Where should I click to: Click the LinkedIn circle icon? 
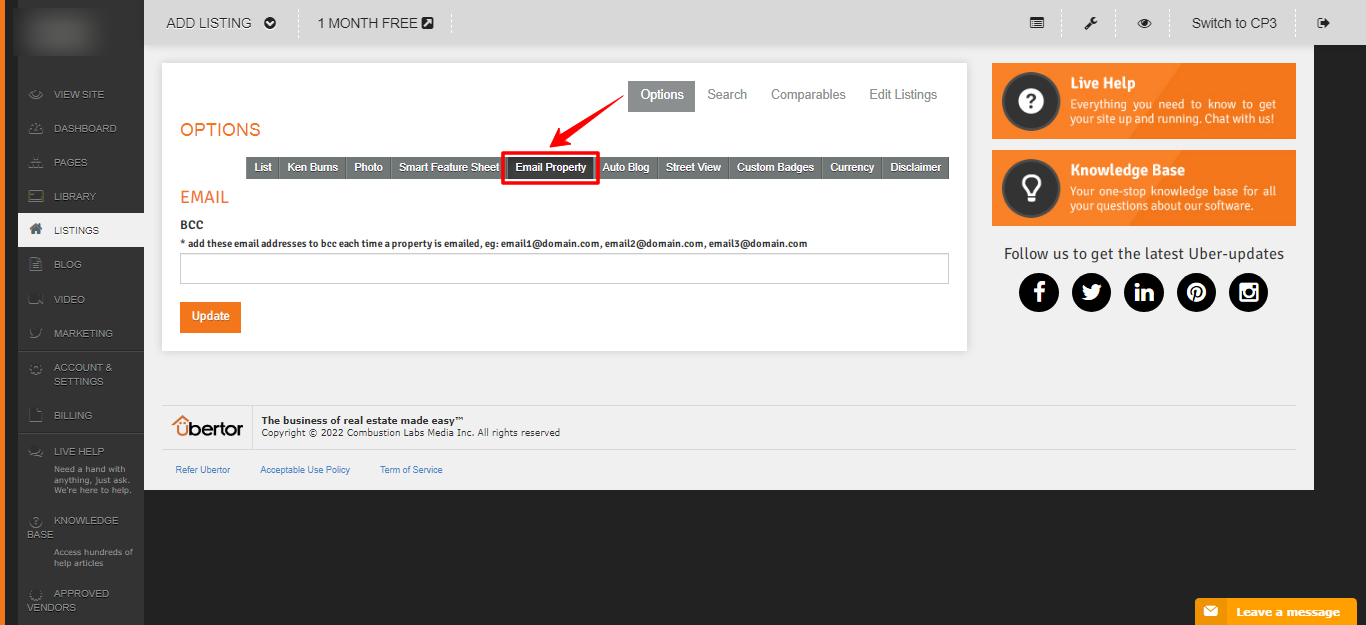point(1144,292)
